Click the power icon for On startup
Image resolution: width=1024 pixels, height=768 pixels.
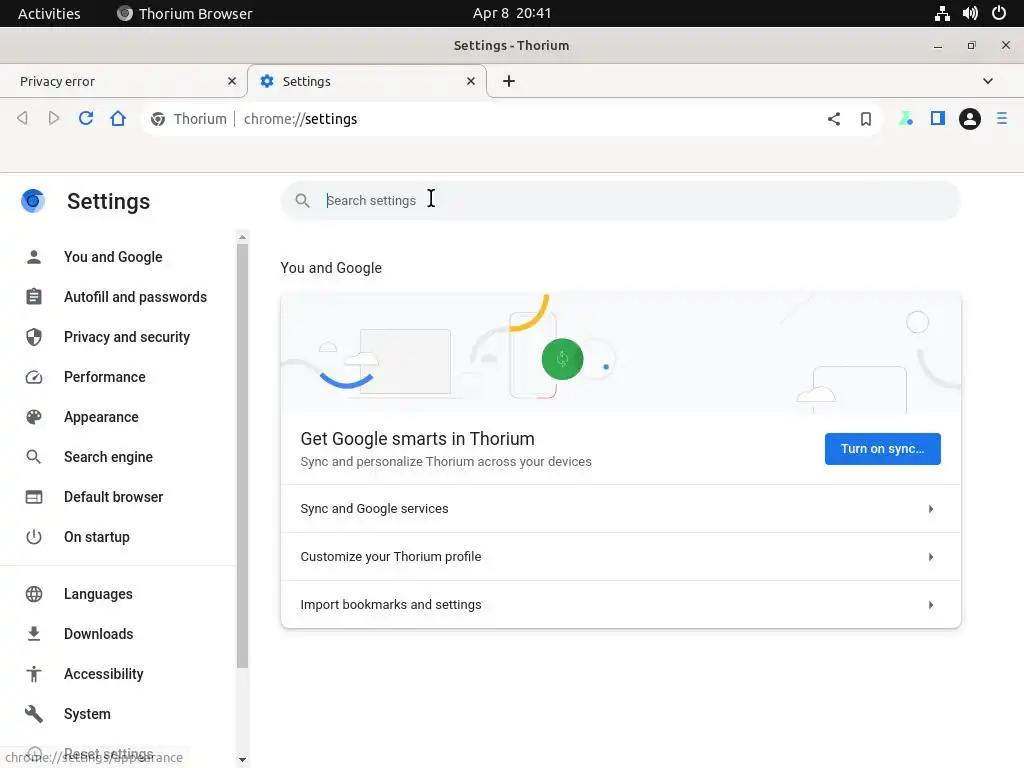pyautogui.click(x=34, y=537)
